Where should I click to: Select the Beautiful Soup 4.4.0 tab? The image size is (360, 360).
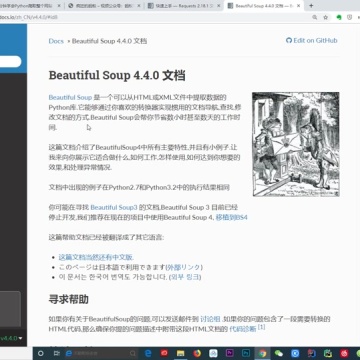(x=263, y=6)
